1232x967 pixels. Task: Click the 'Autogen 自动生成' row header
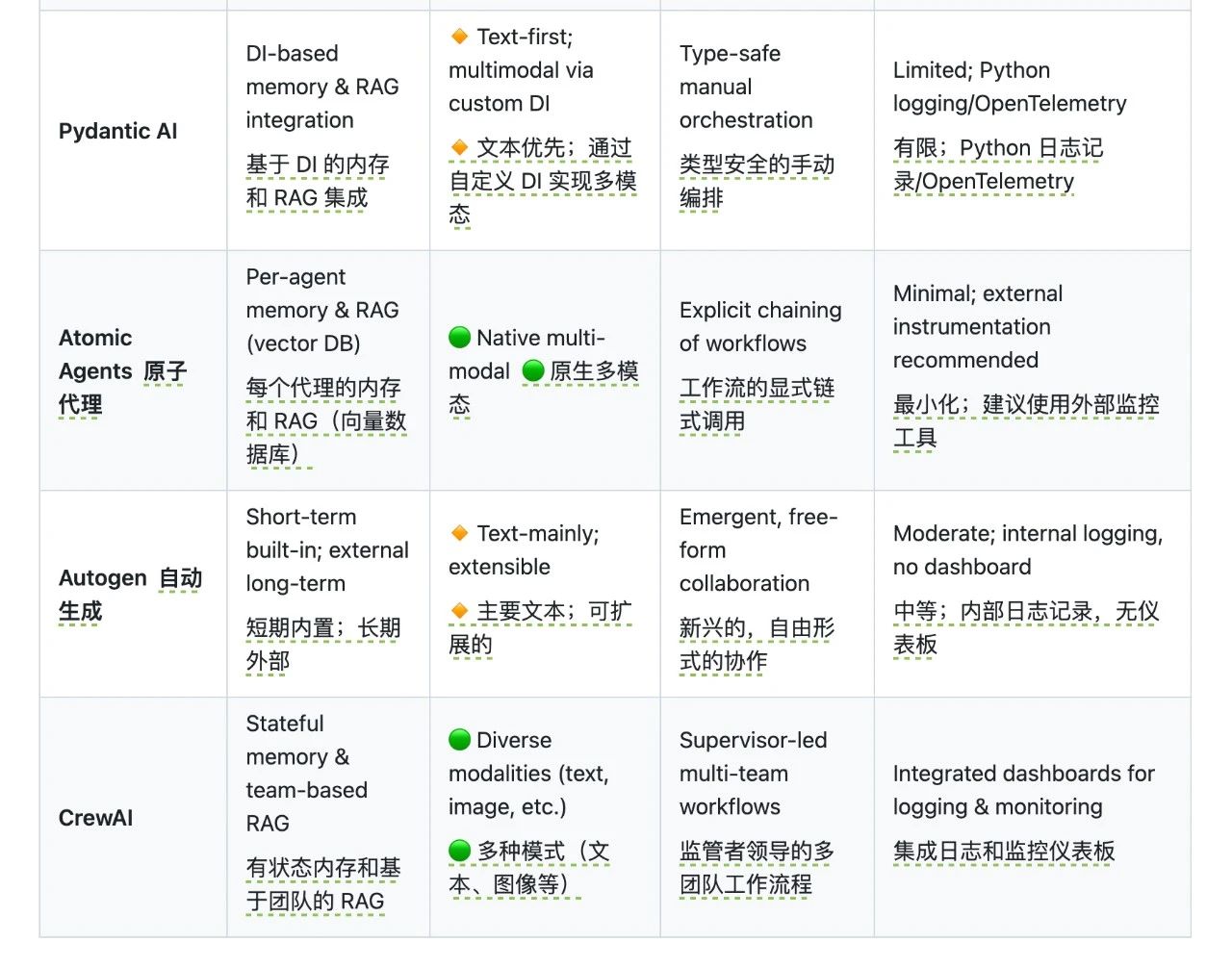[x=130, y=595]
